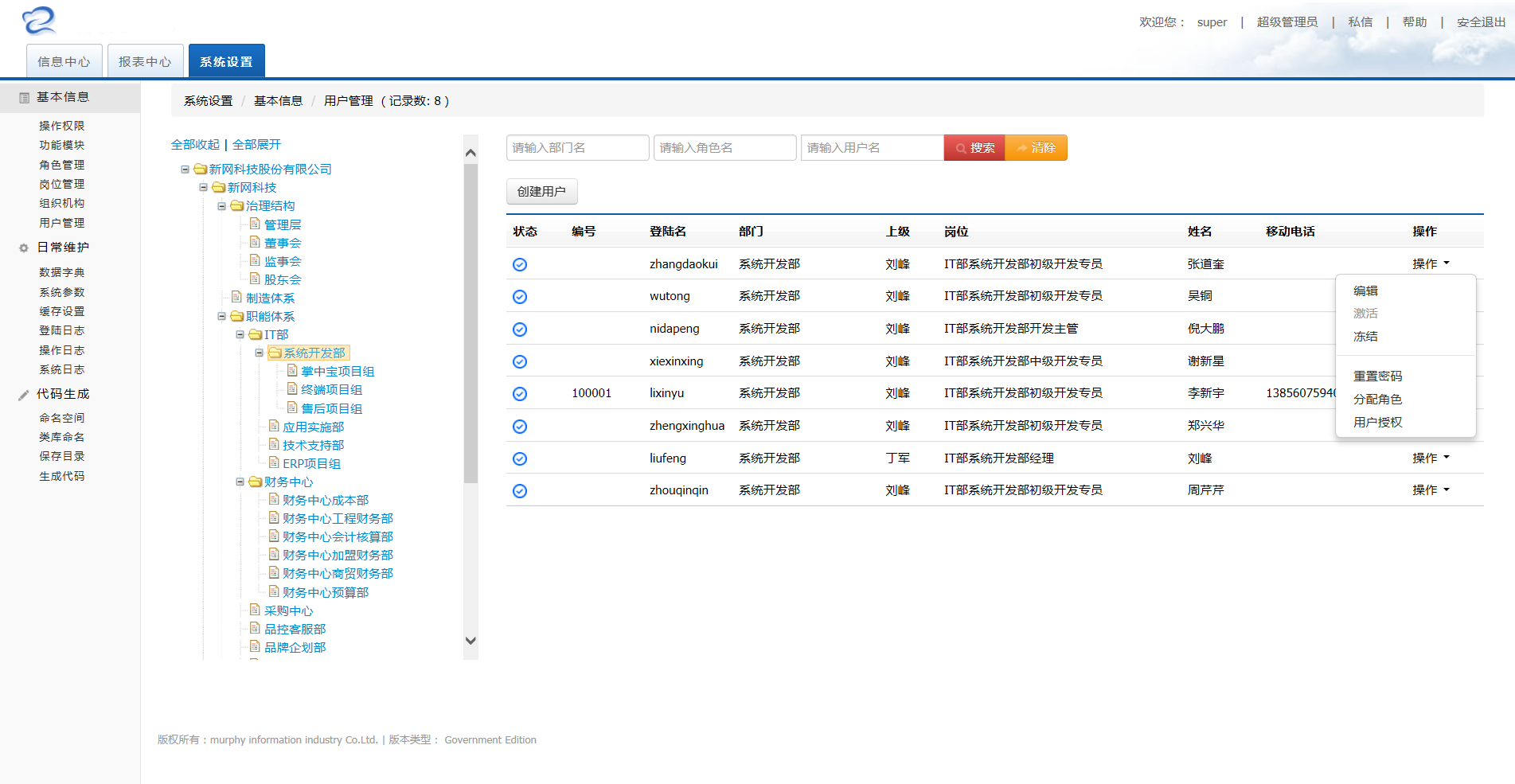This screenshot has height=784, width=1515.
Task: Open the 操作 dropdown for zhangdaokui
Action: 1431,263
